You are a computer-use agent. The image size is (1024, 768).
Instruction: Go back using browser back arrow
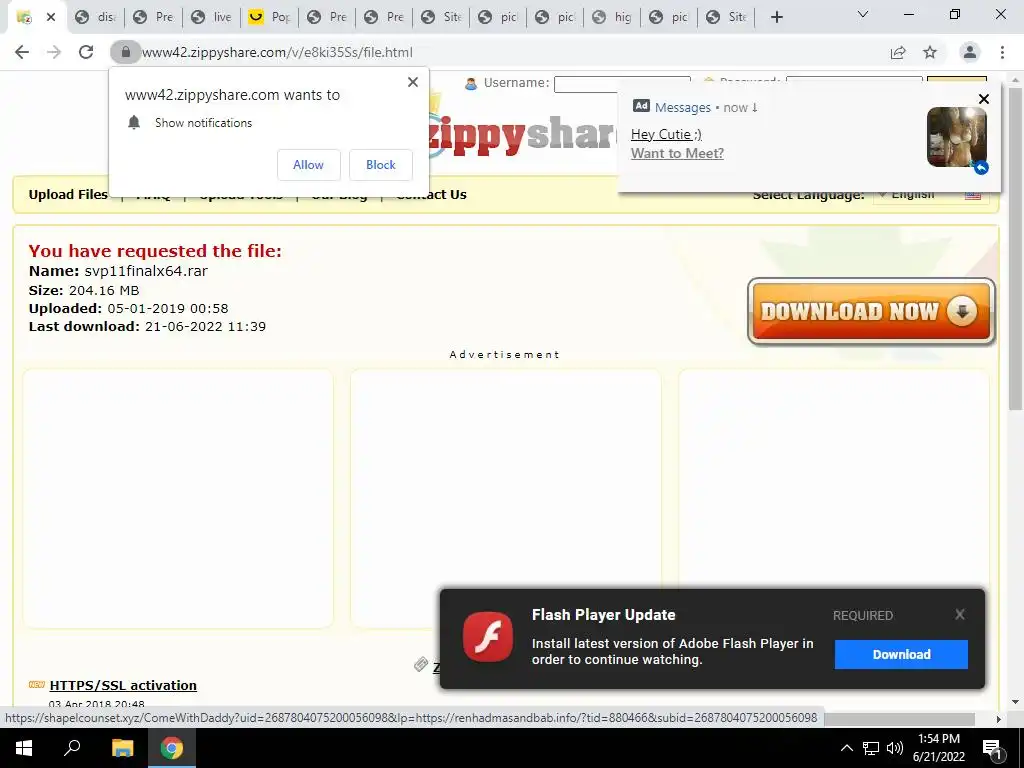(22, 52)
